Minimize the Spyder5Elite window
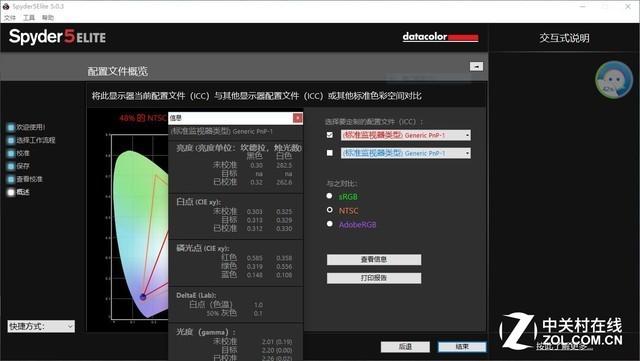Screen dimensions: 640x361 [583, 6]
